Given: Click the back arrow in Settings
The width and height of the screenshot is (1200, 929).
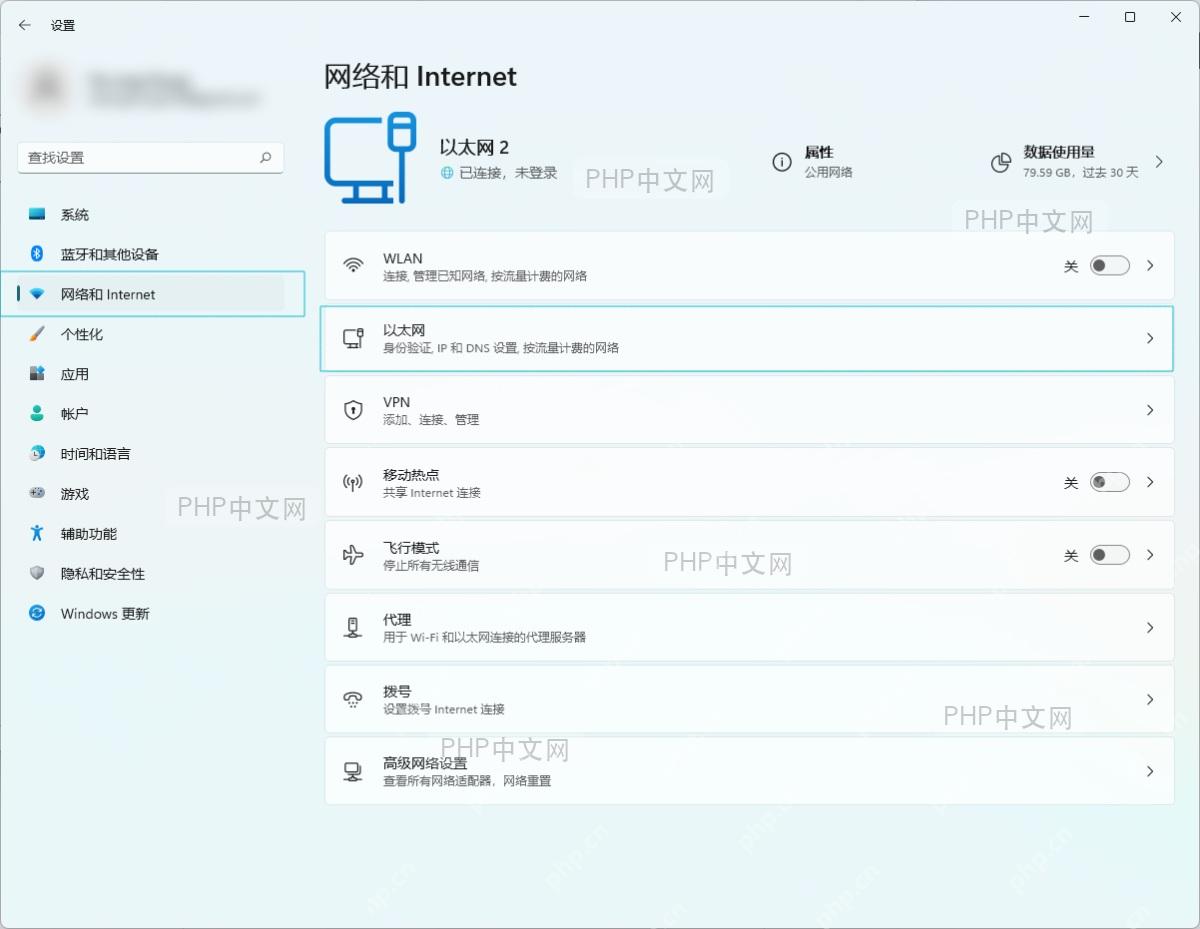Looking at the screenshot, I should [x=25, y=25].
